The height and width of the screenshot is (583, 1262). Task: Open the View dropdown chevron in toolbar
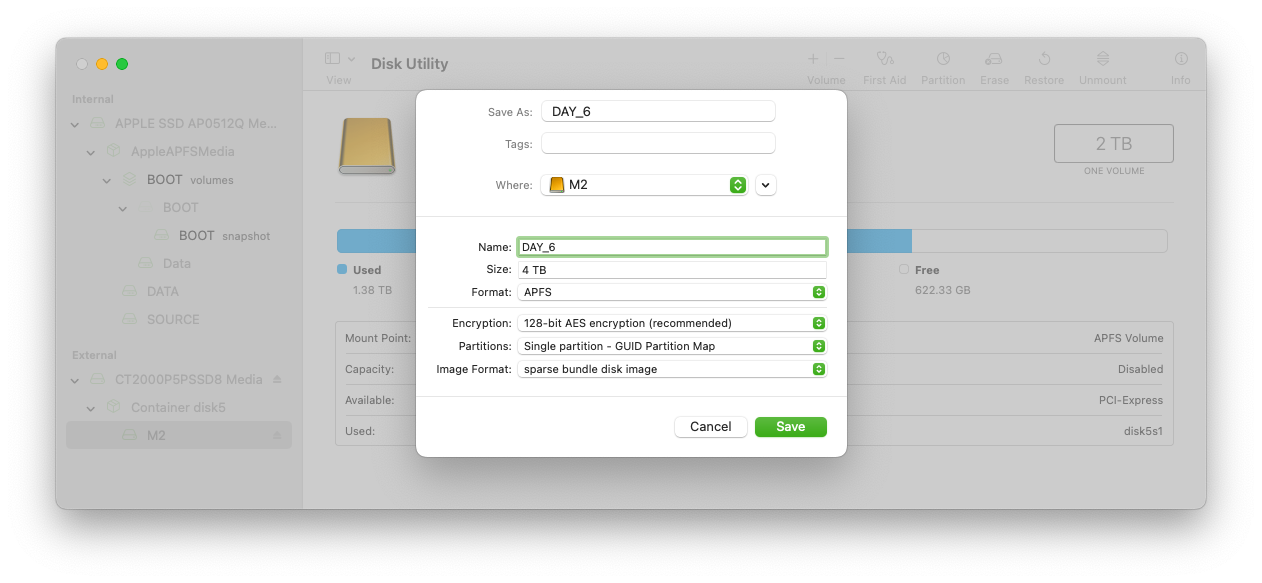351,59
